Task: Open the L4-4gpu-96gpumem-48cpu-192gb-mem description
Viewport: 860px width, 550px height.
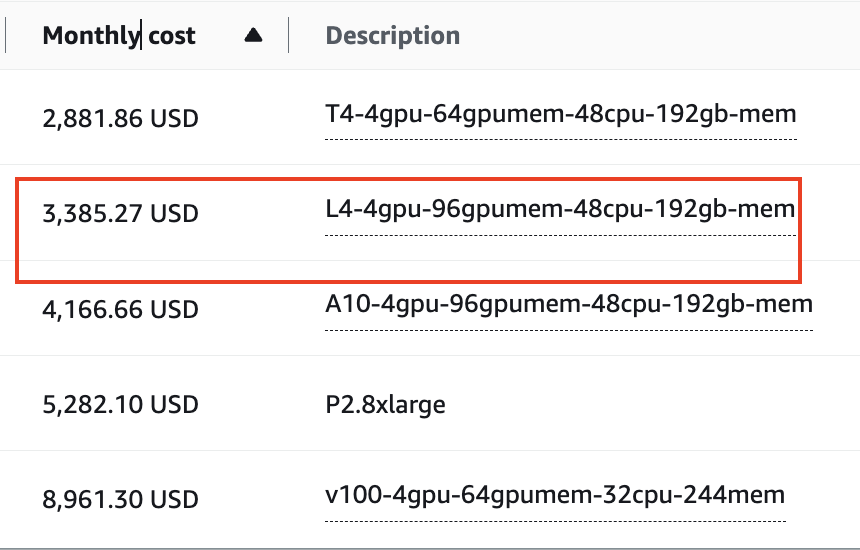Action: click(561, 210)
